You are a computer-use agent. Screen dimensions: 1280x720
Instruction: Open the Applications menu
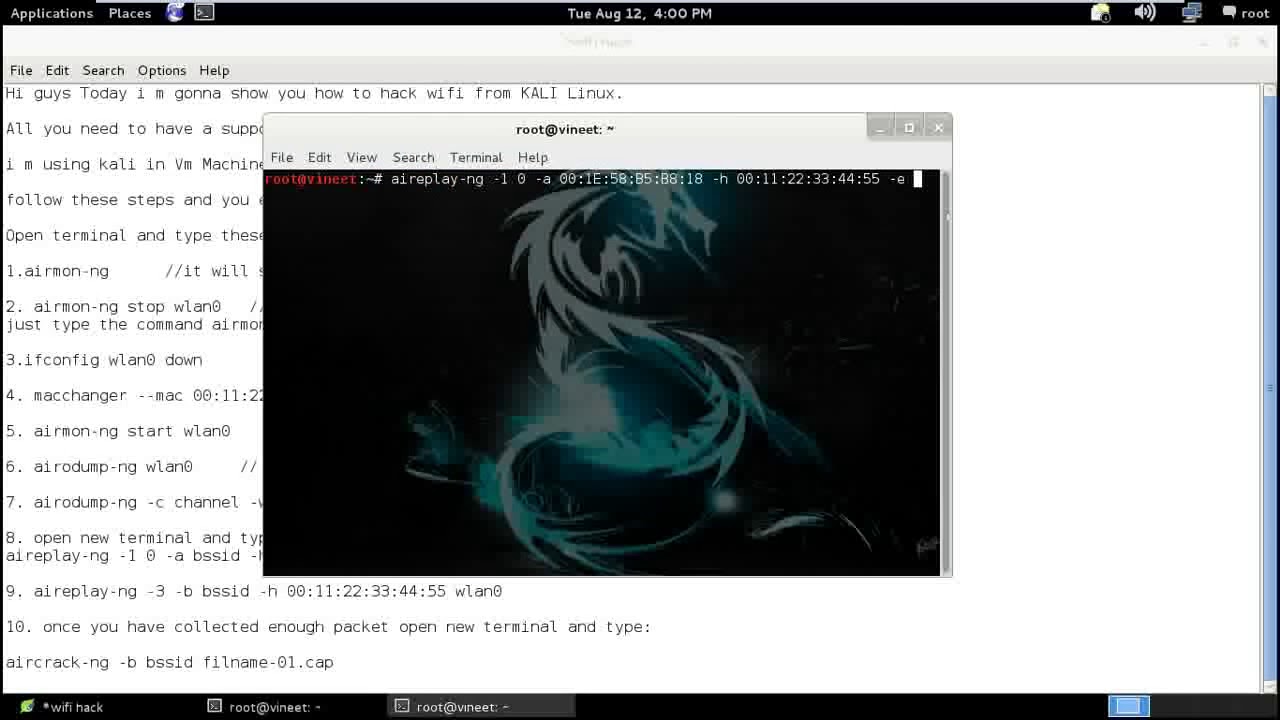click(x=52, y=13)
